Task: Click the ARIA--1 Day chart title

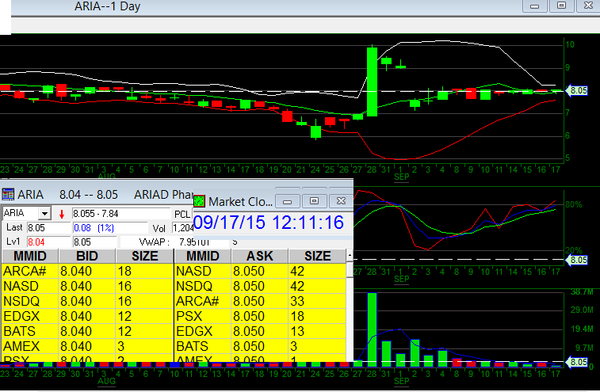Action: pos(108,6)
